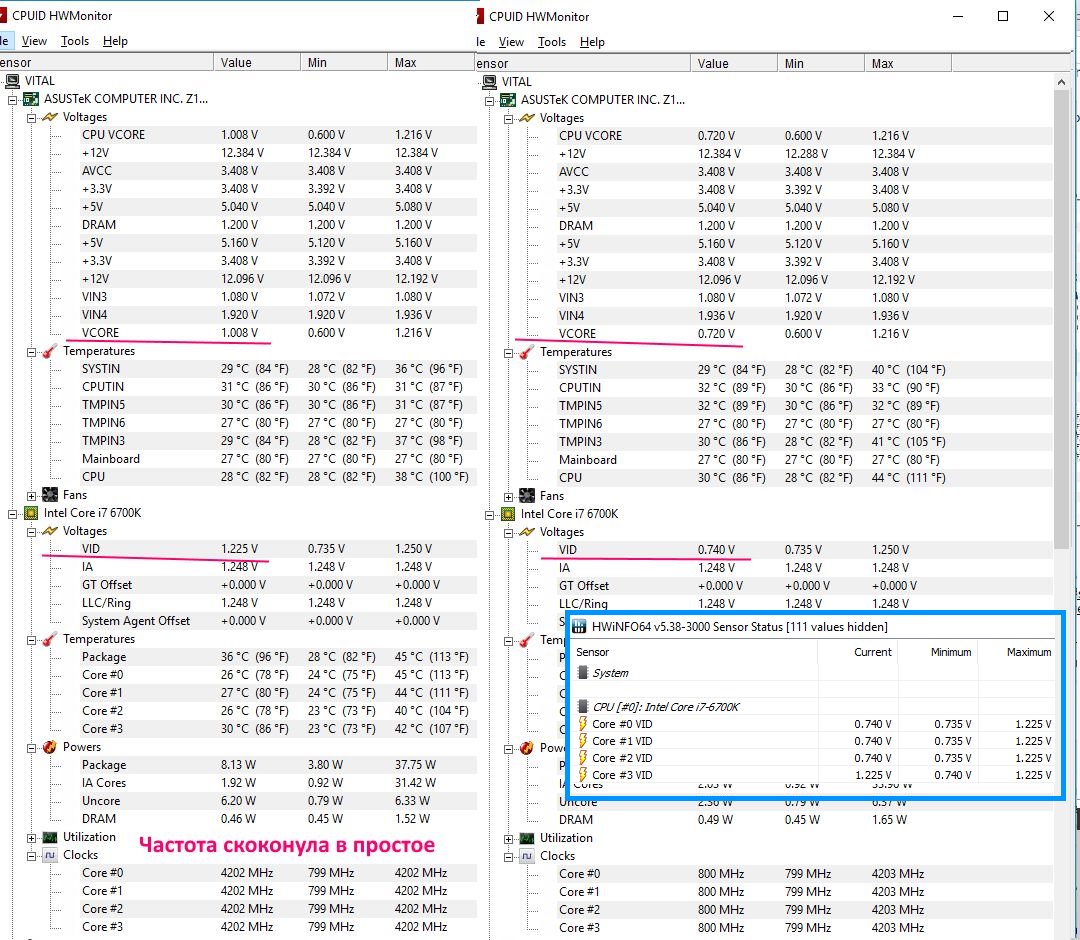Image resolution: width=1080 pixels, height=940 pixels.
Task: Select Core #2 VID row in HWiNFO64
Action: click(814, 758)
